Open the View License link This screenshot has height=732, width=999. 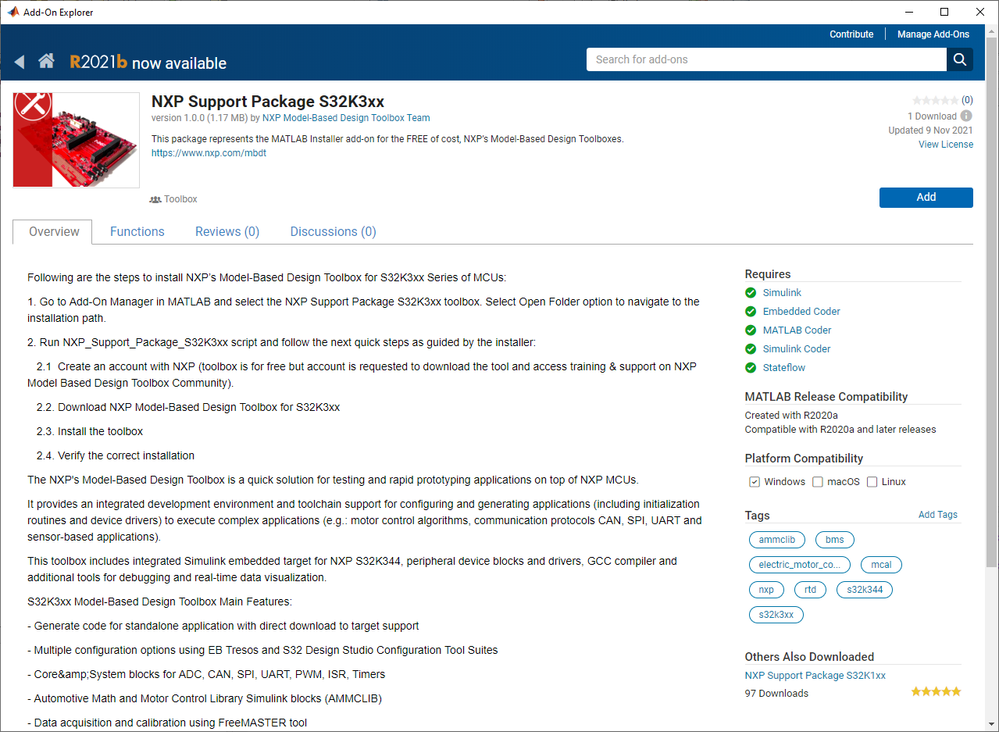(x=945, y=145)
